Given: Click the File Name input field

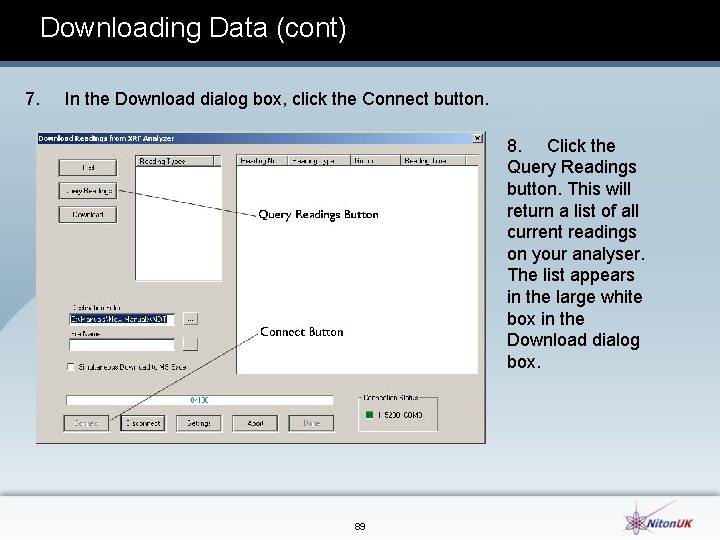Looking at the screenshot, I should [122, 344].
